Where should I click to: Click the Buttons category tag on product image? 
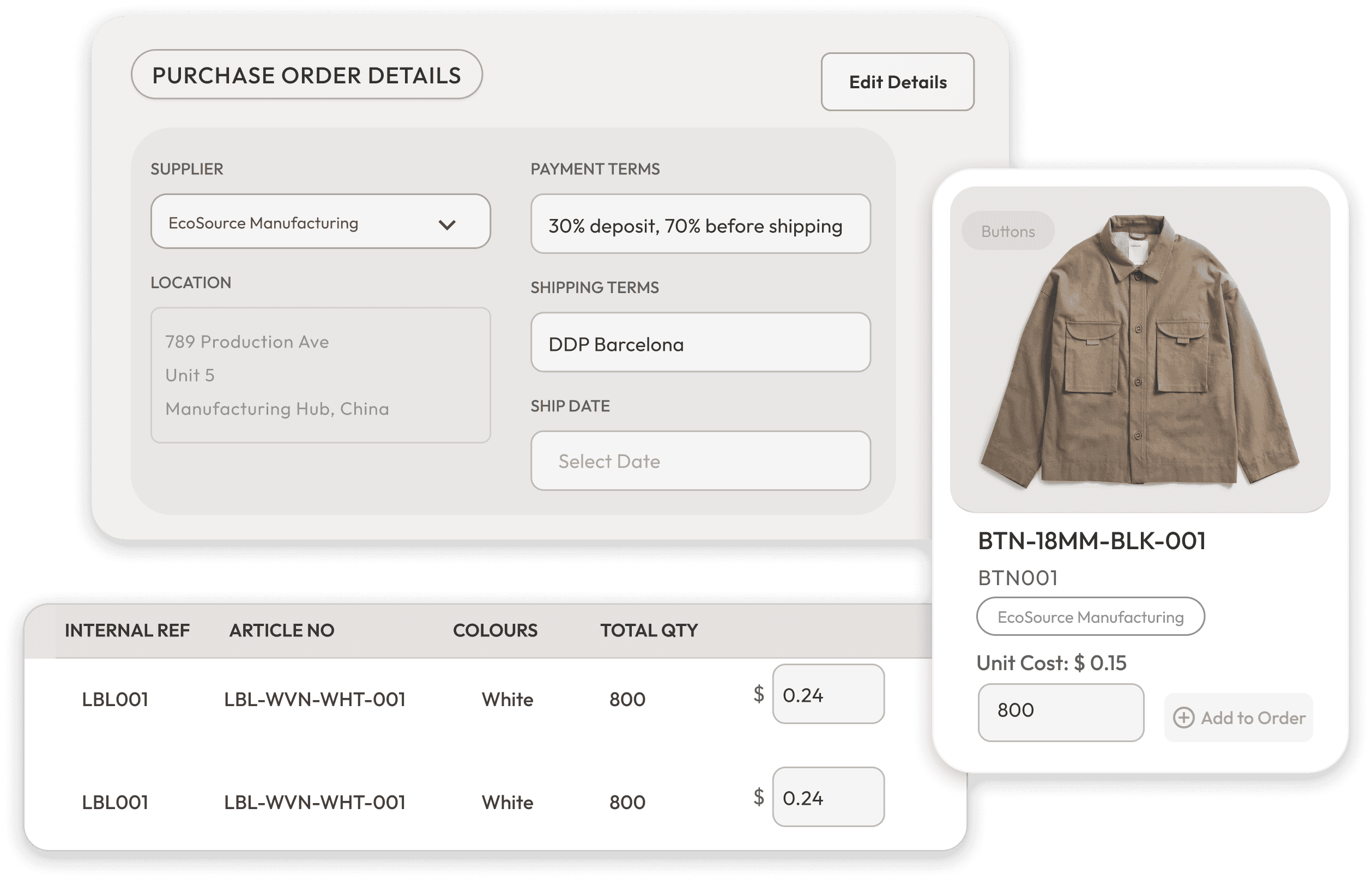pyautogui.click(x=1007, y=231)
